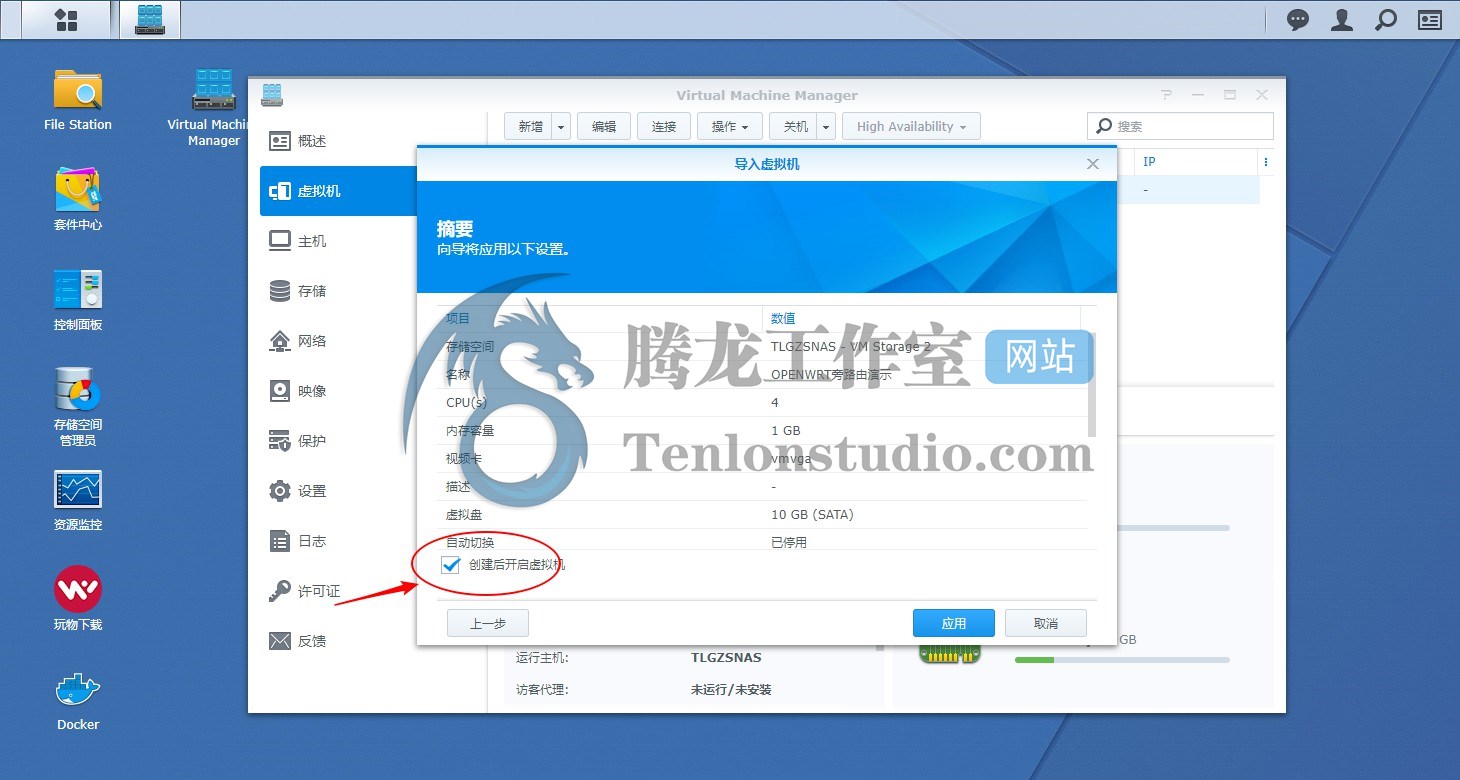Open the notifications chat bubble icon
Viewport: 1460px width, 780px height.
tap(1298, 19)
